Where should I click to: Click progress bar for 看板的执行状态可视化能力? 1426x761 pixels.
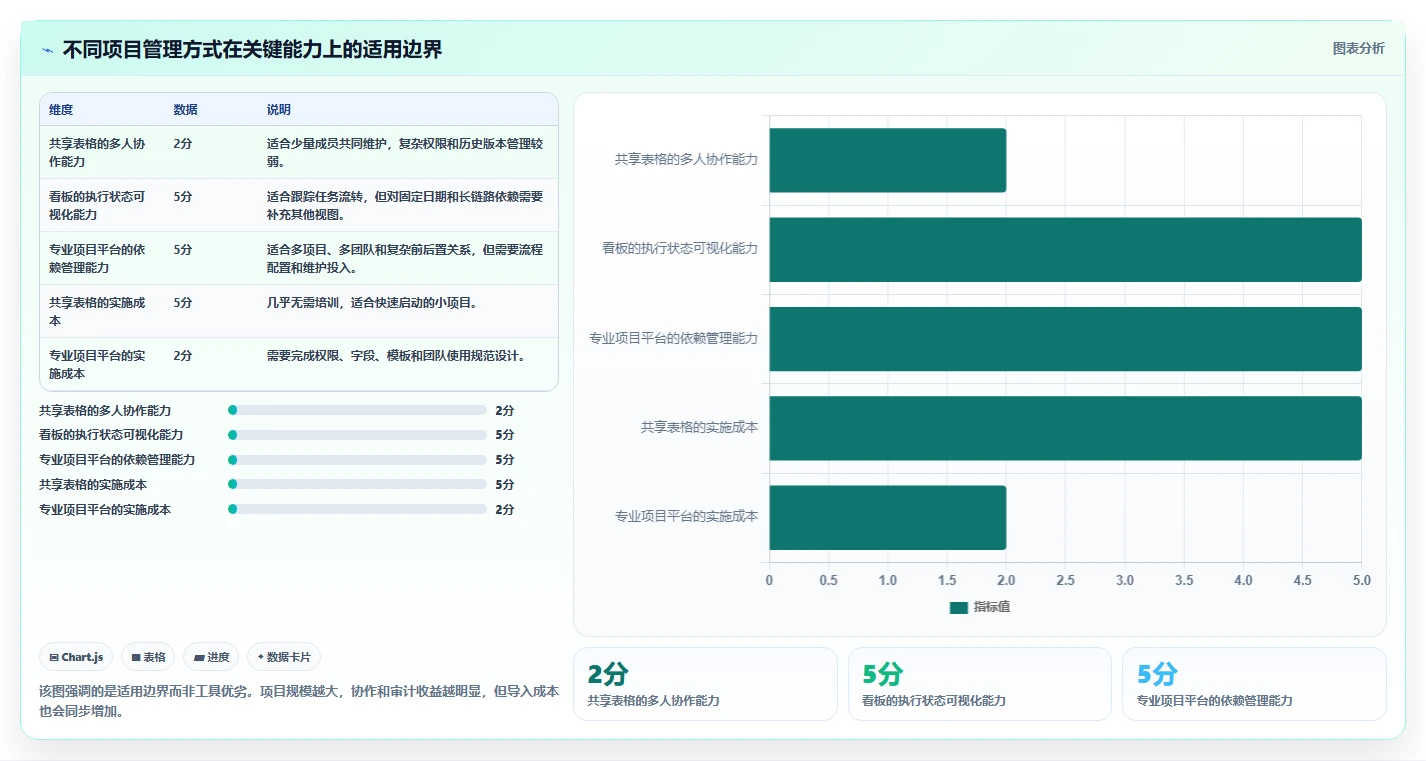[x=357, y=435]
